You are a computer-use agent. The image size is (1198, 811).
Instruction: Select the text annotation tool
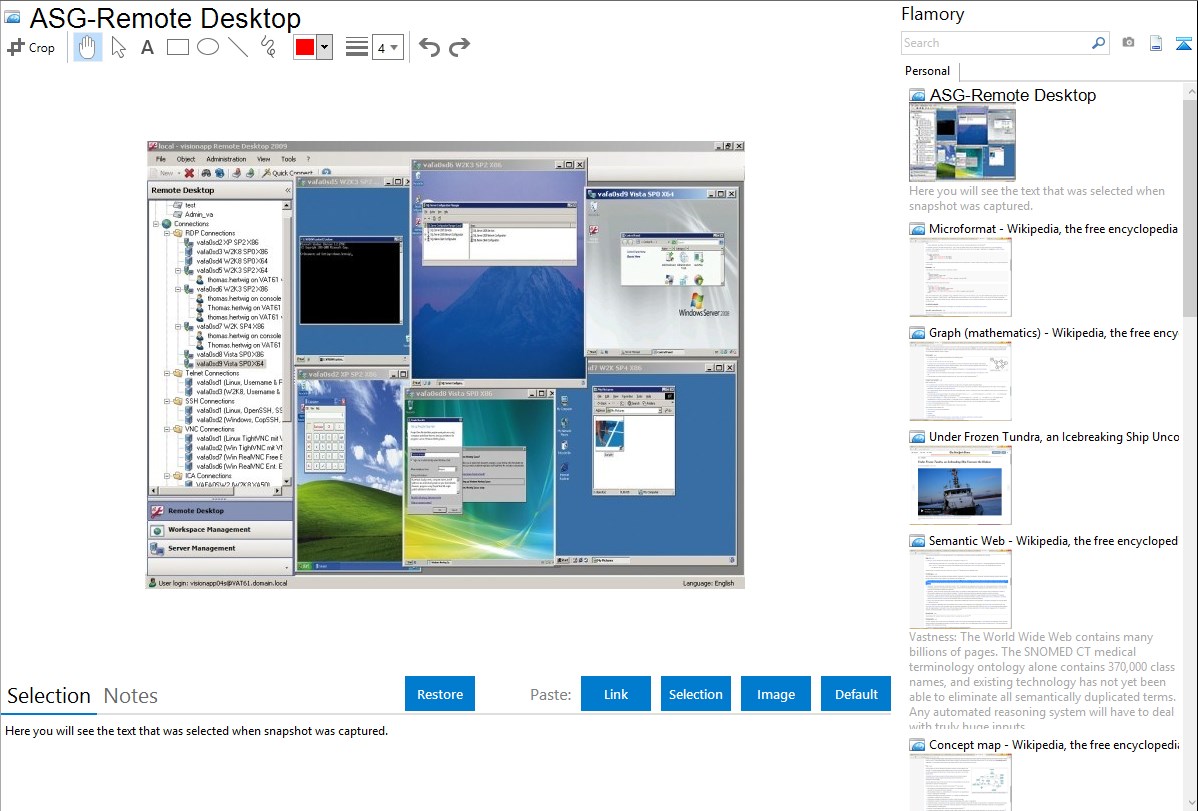147,47
